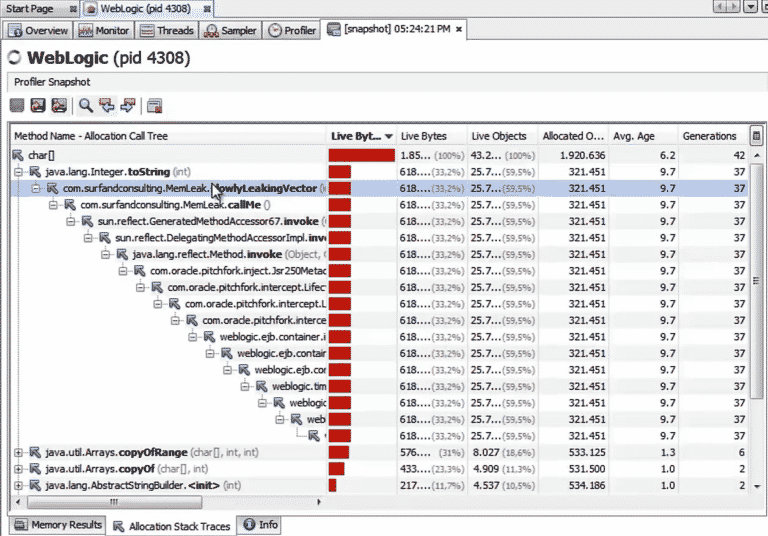768x536 pixels.
Task: Open Find with the magnifier icon
Action: pos(86,105)
